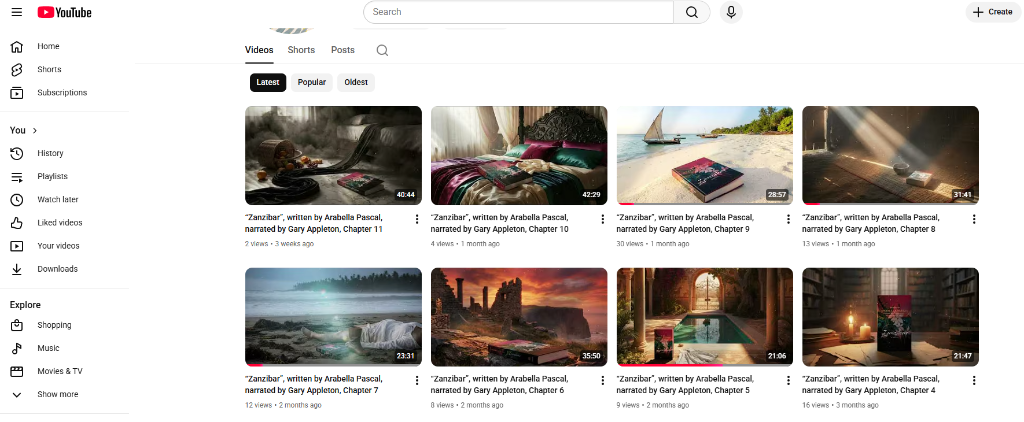Image resolution: width=1024 pixels, height=422 pixels.
Task: Open more options for Chapter 6 video
Action: coord(602,380)
